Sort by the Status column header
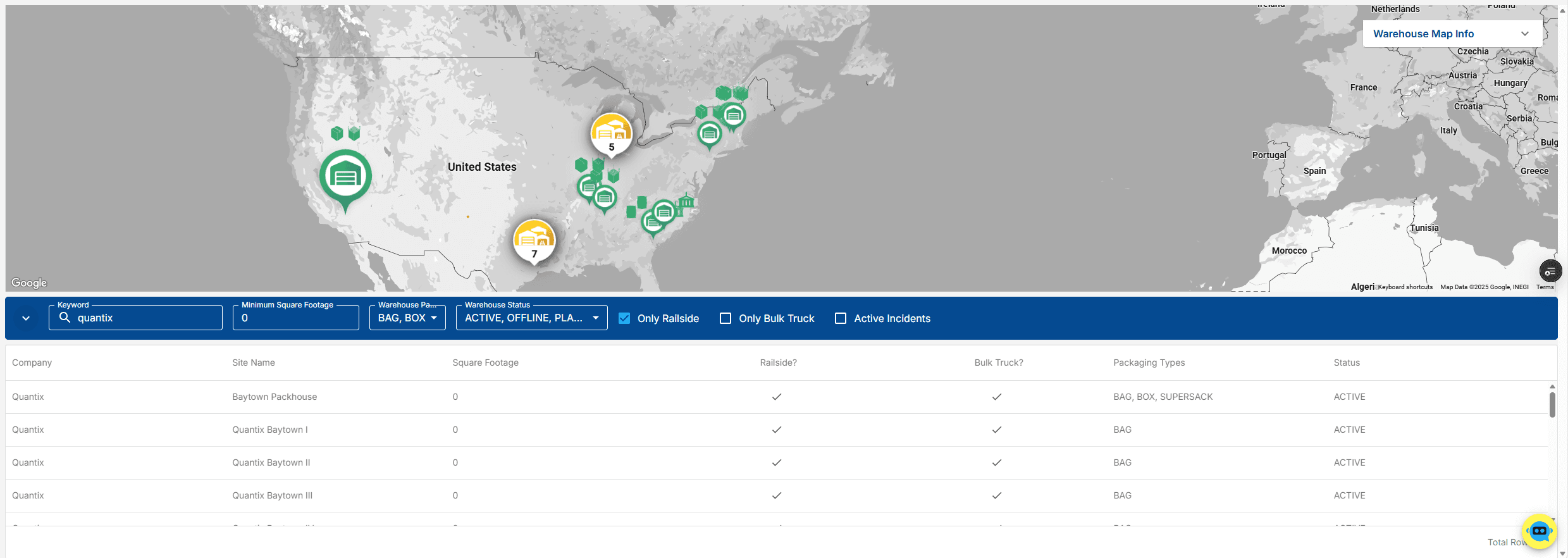The height and width of the screenshot is (558, 1568). (x=1347, y=363)
